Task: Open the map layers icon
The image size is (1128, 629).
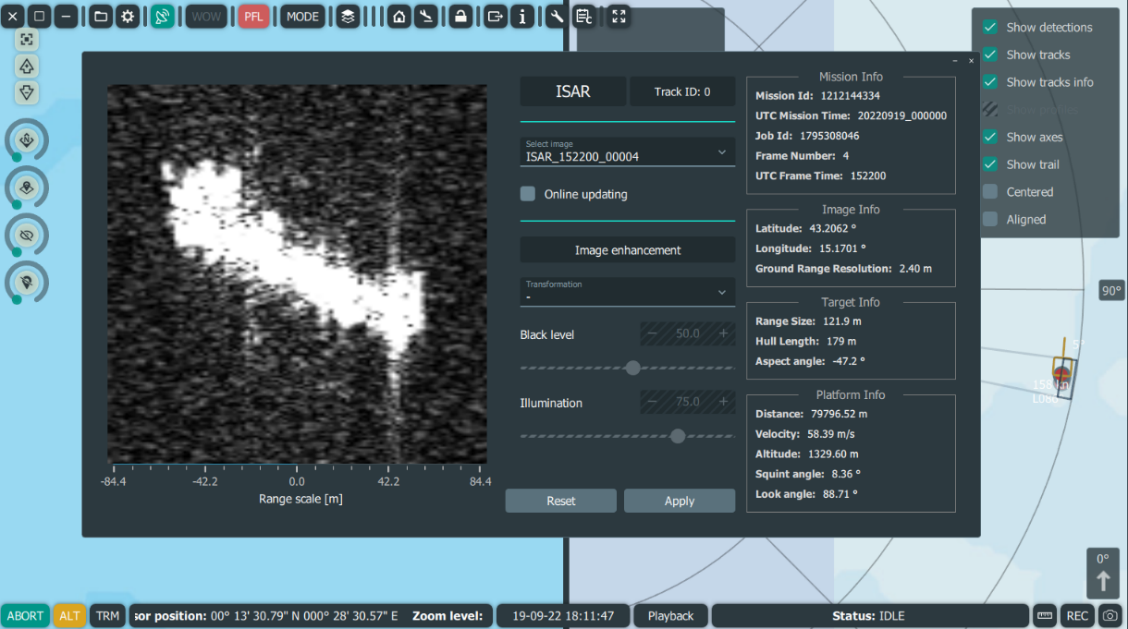Action: click(x=347, y=16)
